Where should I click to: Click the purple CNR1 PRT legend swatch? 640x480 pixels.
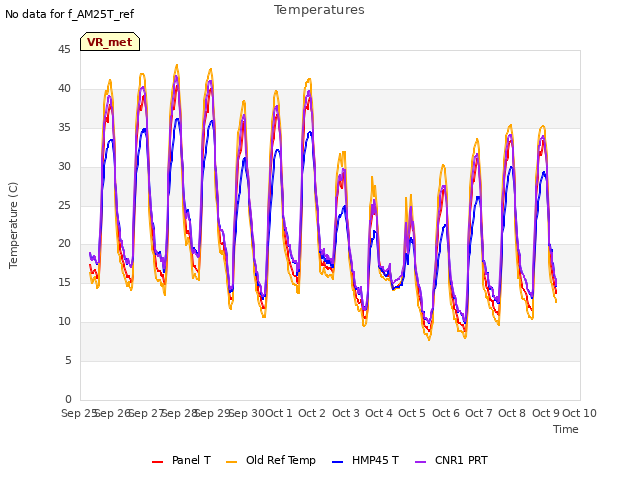[420, 462]
